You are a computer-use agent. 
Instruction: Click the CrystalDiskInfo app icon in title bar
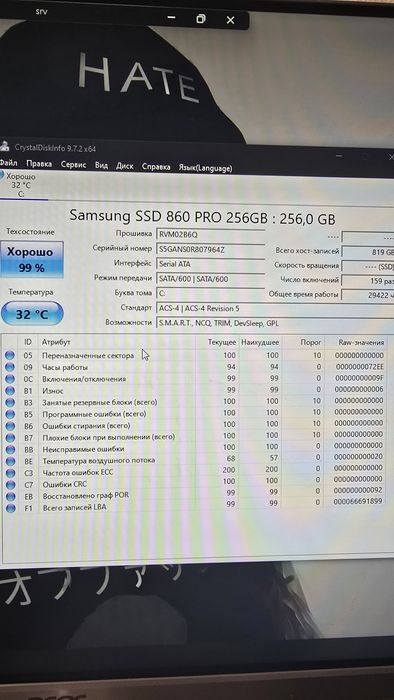tap(4, 146)
